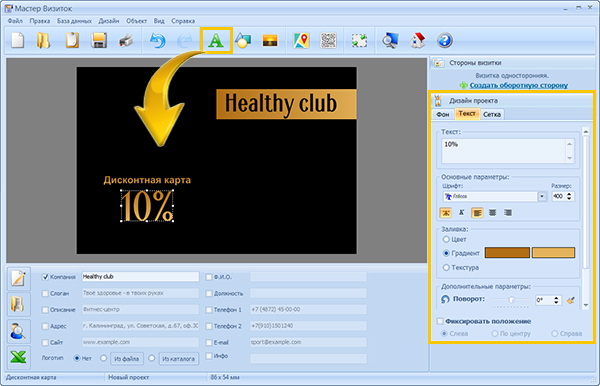Switch to the Фон tab
Viewport: 600px width, 386px height.
443,114
